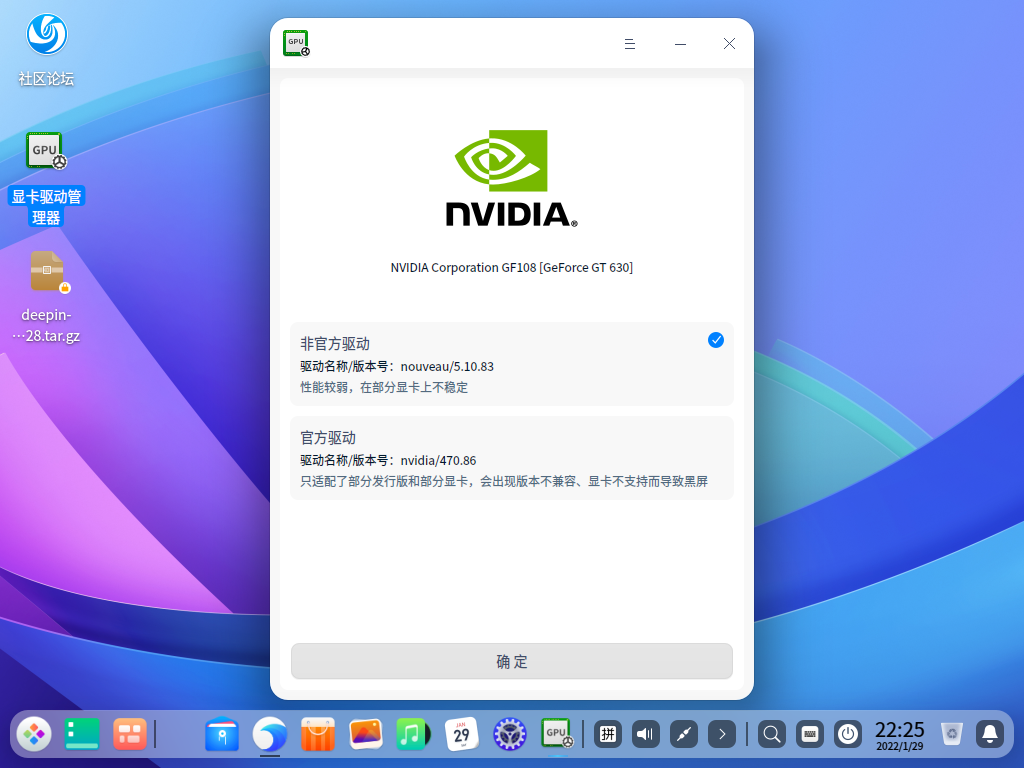Click the nvidia/470.86 version text
The height and width of the screenshot is (768, 1024).
click(x=438, y=460)
